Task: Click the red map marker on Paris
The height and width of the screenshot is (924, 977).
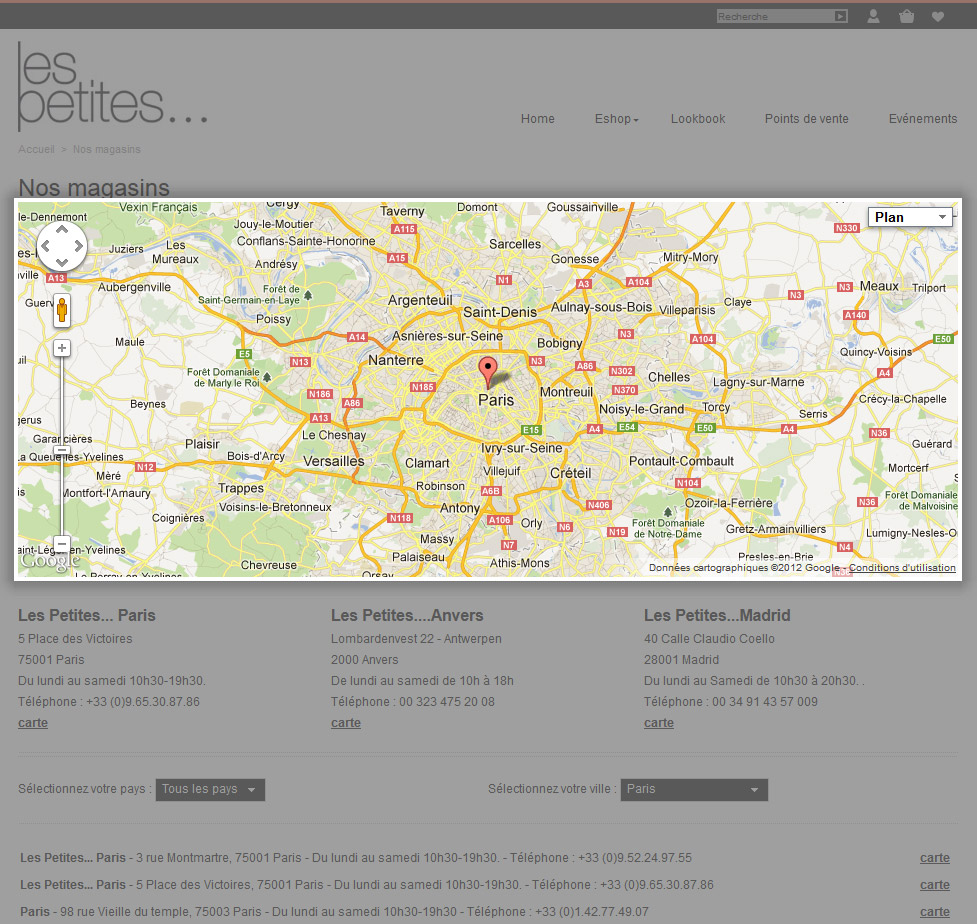Action: pyautogui.click(x=488, y=372)
